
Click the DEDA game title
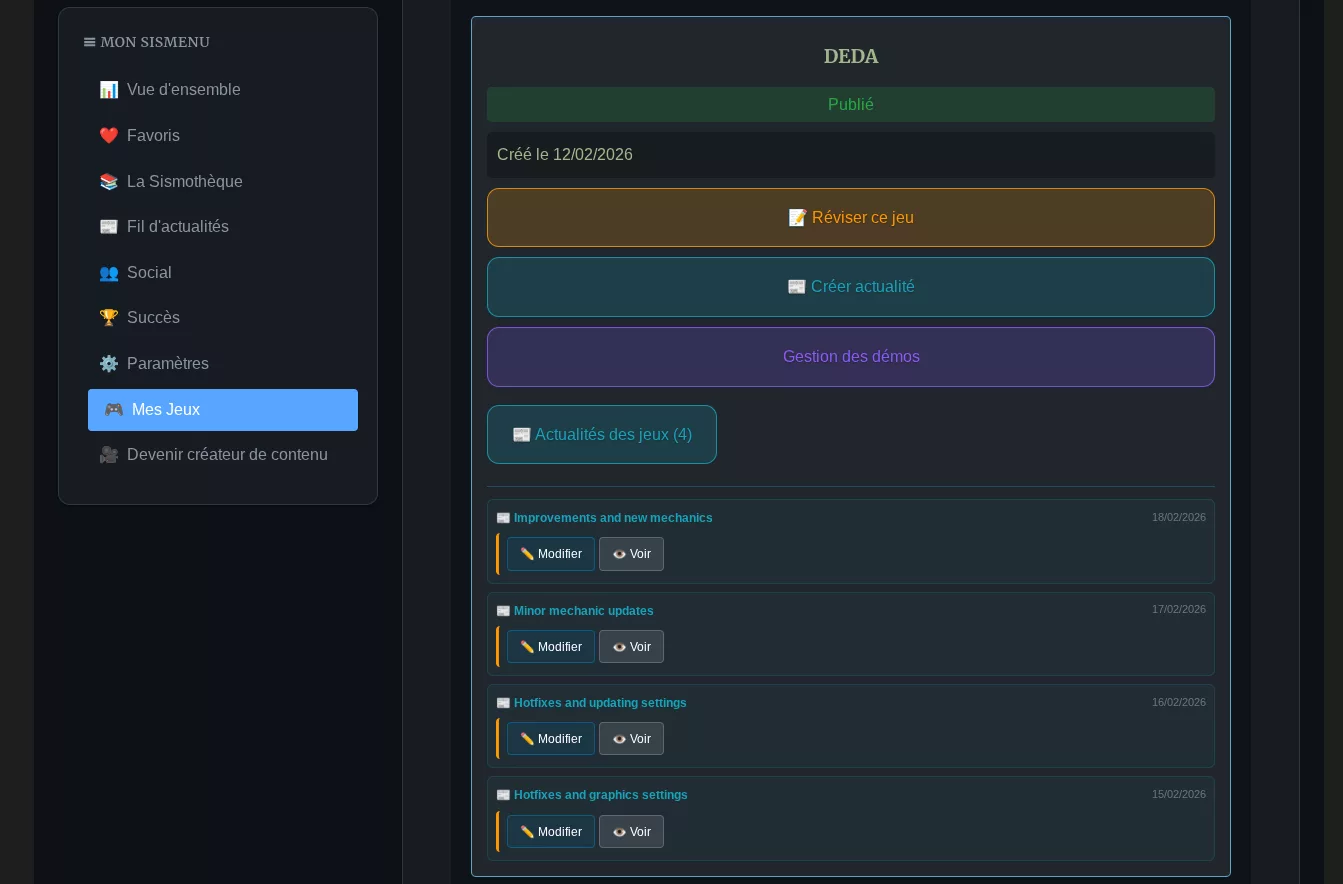coord(850,57)
